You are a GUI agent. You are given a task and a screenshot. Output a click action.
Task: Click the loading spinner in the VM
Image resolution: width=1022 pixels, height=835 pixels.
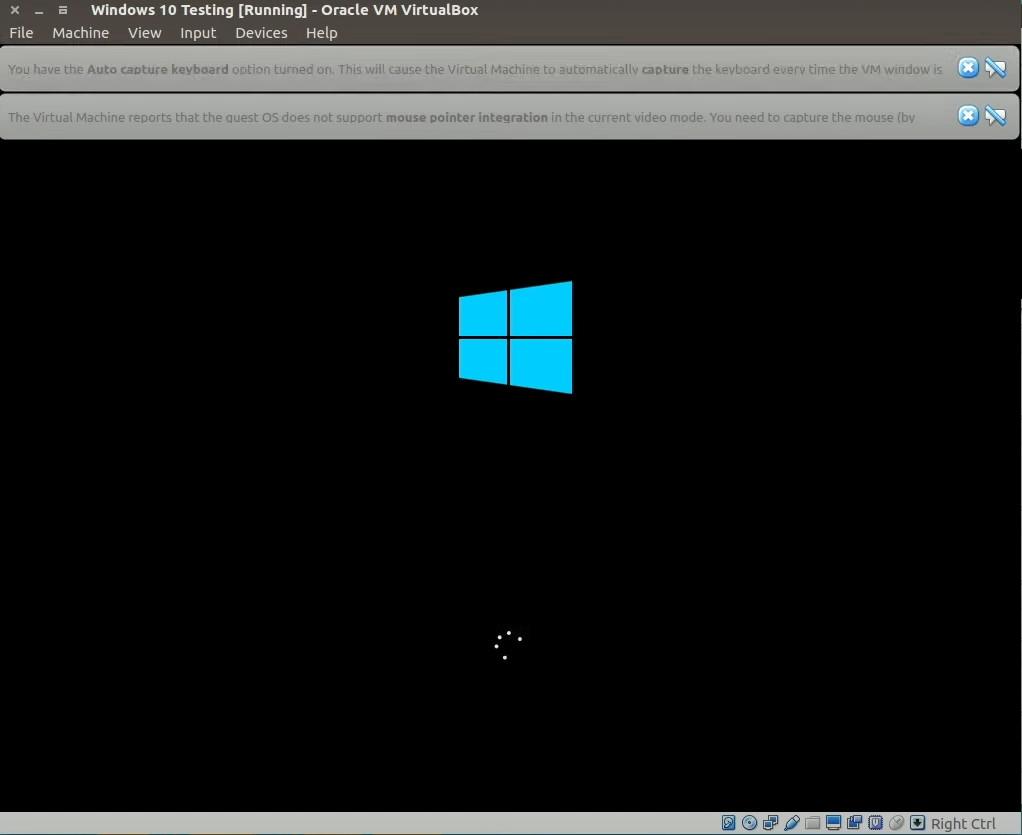pos(508,645)
